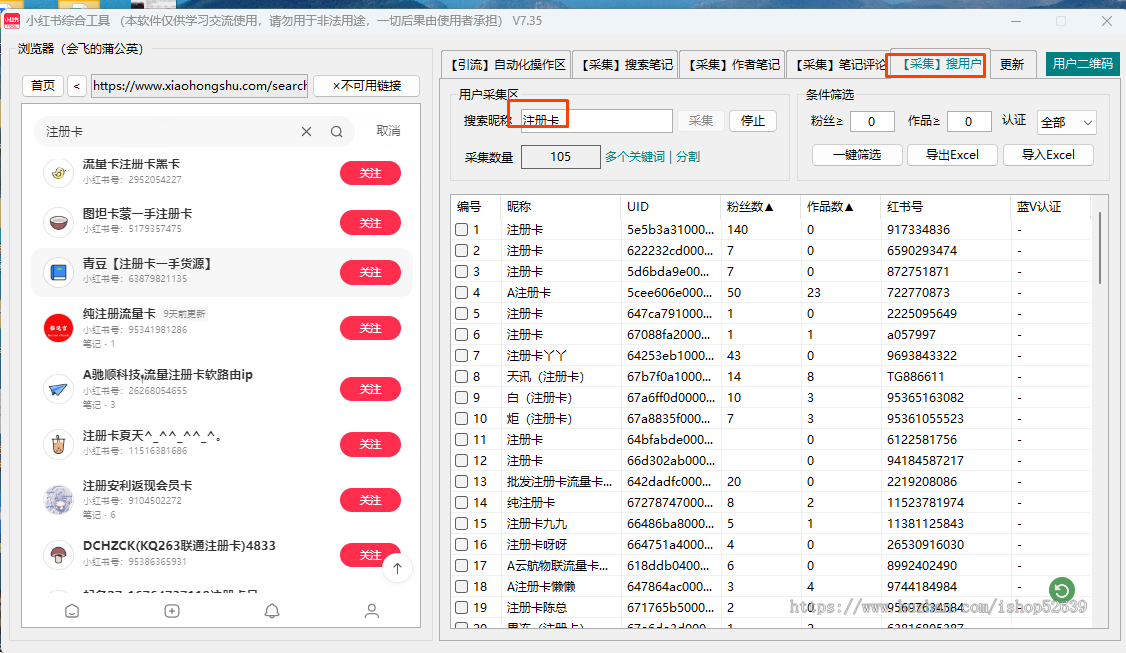Switch to the 【采集】搜索笔记 tab
Image resolution: width=1126 pixels, height=653 pixels.
(627, 65)
